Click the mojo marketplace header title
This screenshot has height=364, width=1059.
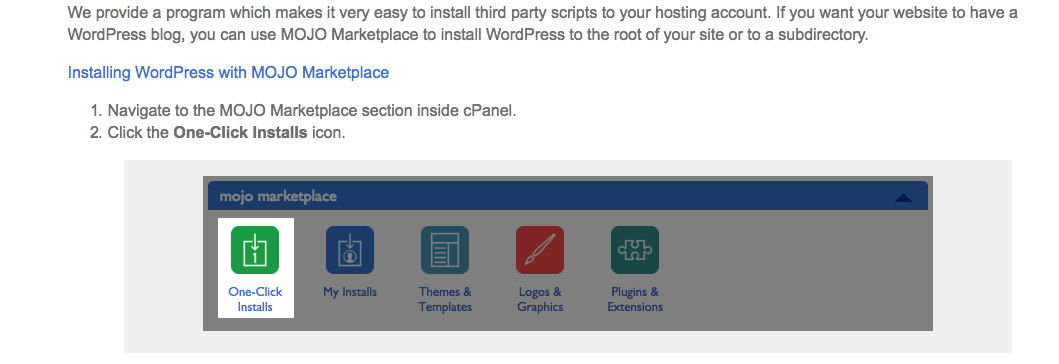point(278,197)
